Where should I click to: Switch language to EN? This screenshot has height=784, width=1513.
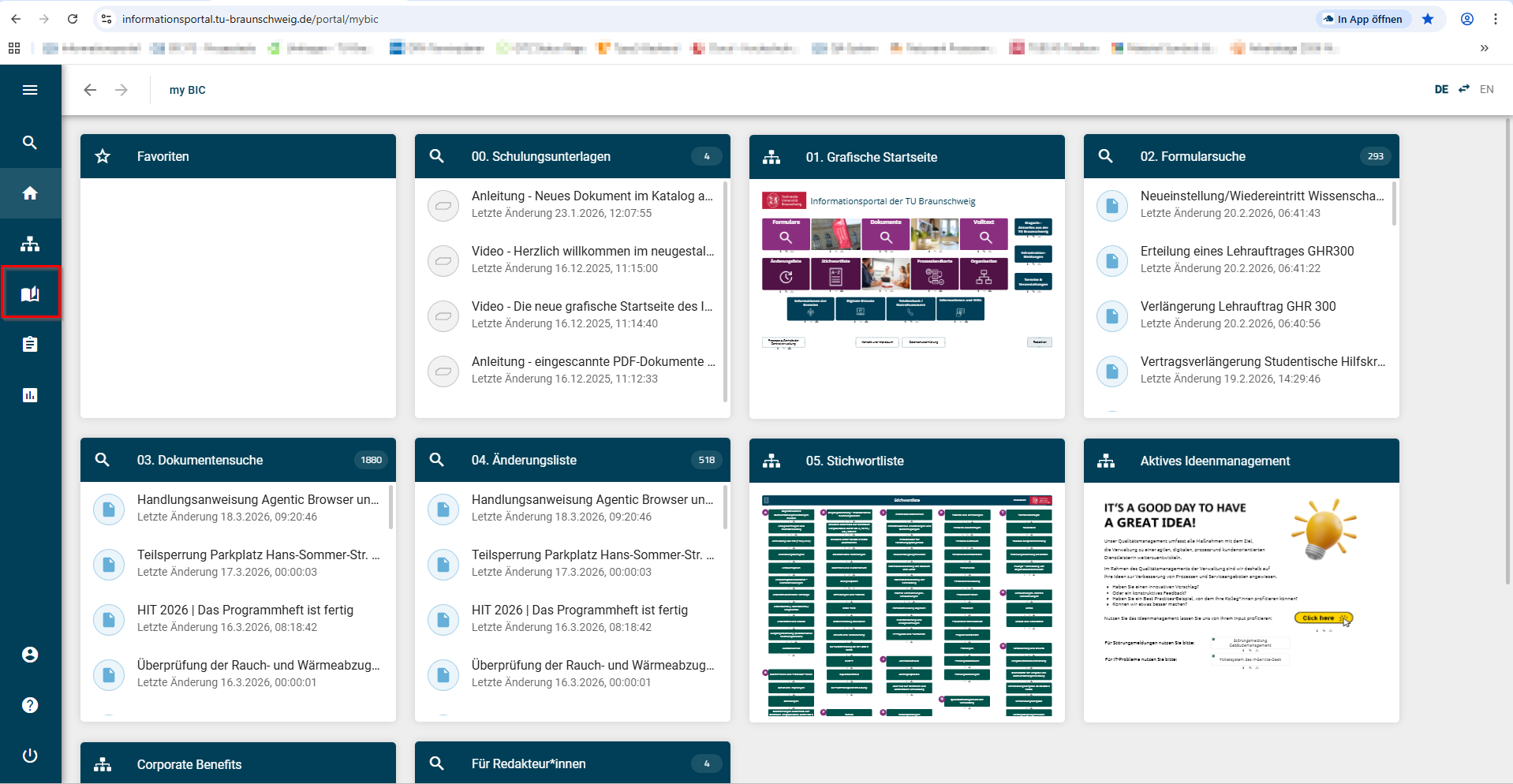click(1486, 89)
